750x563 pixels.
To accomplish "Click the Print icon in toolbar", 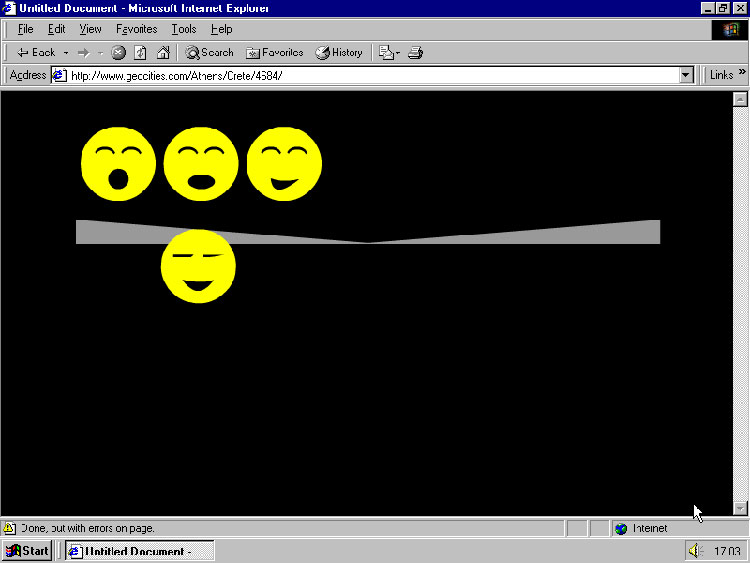I will [415, 52].
